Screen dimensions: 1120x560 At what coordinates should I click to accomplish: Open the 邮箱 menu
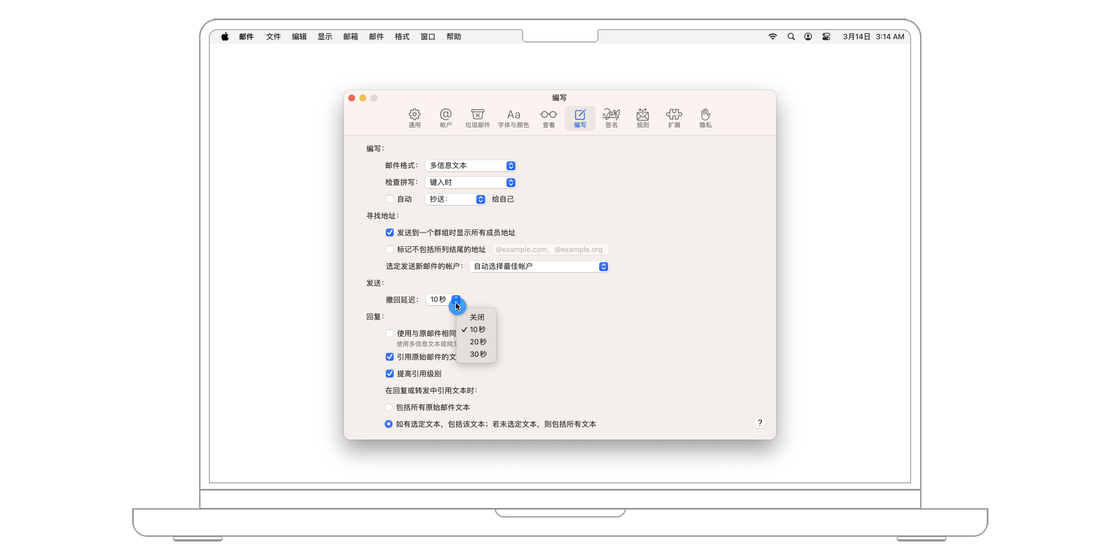click(x=351, y=36)
